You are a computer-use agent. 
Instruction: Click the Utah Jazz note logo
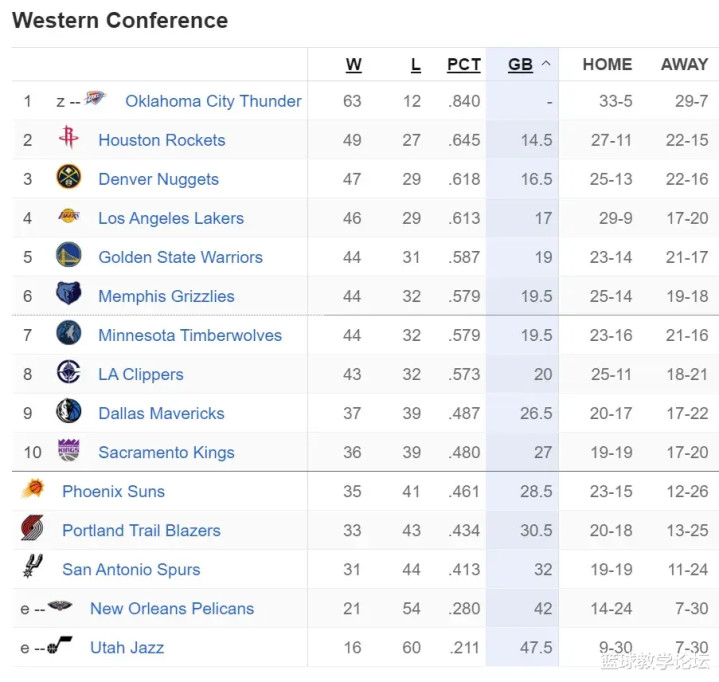coord(60,644)
